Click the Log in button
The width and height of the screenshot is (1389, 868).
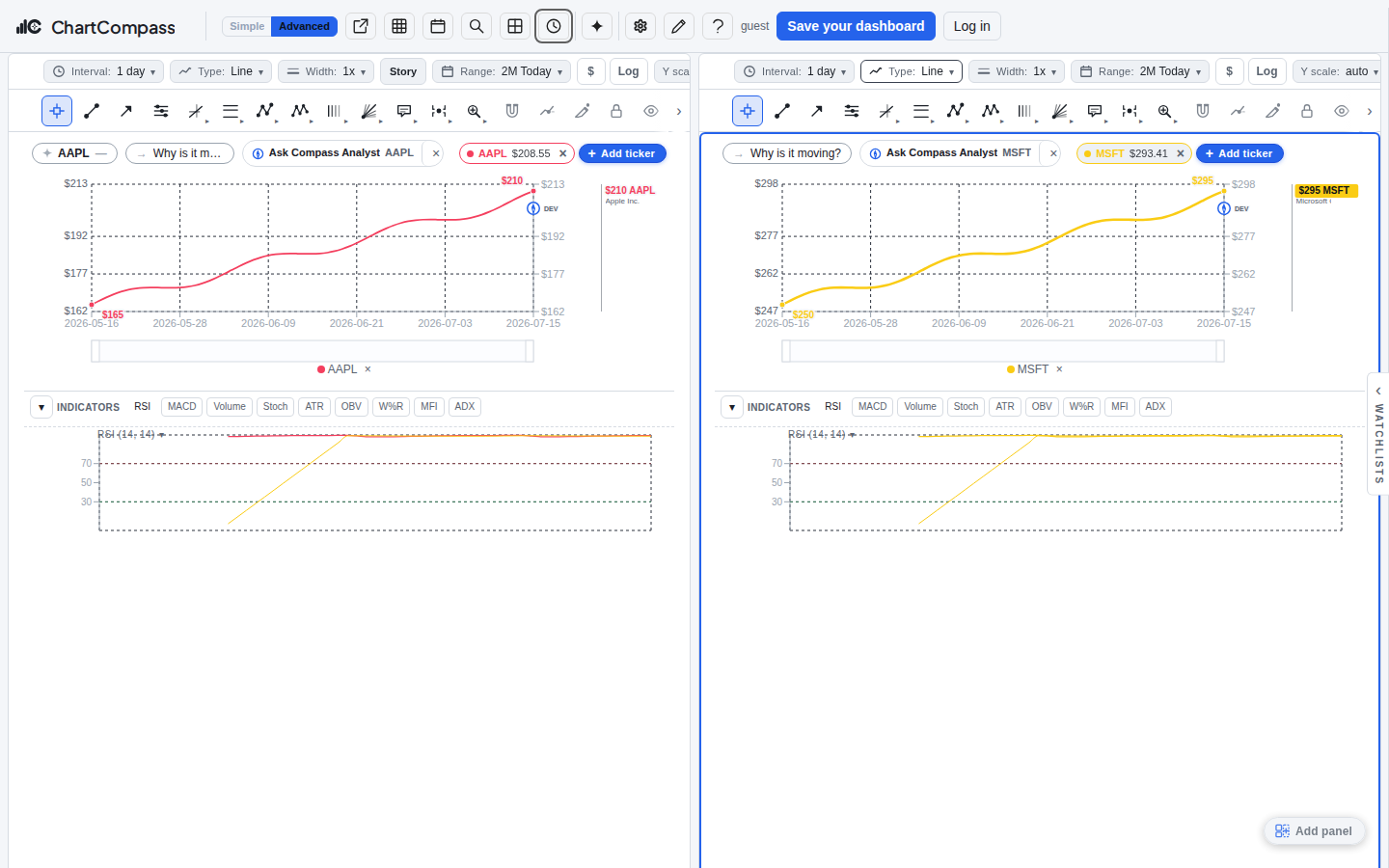971,26
